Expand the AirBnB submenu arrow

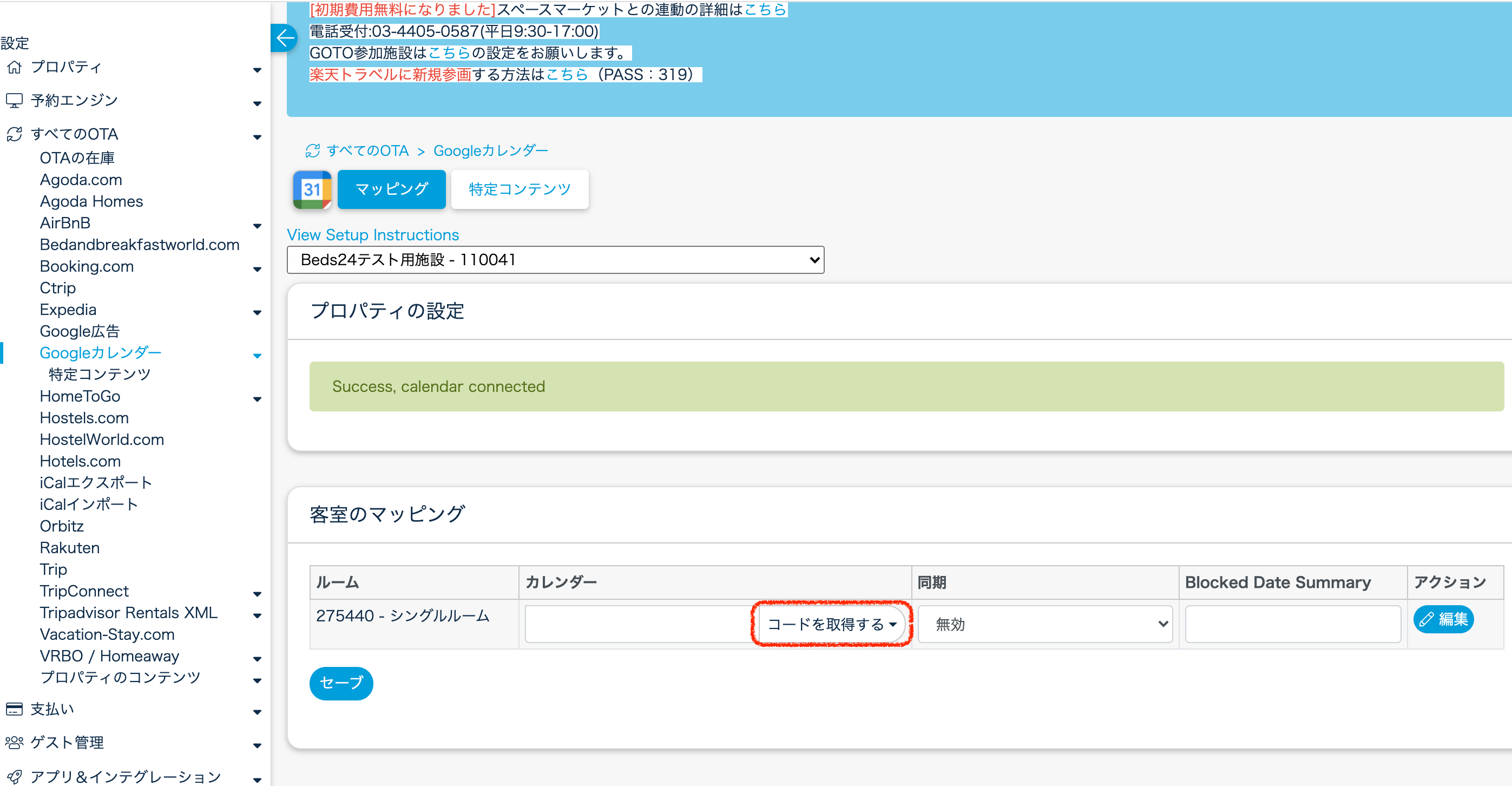click(x=257, y=226)
